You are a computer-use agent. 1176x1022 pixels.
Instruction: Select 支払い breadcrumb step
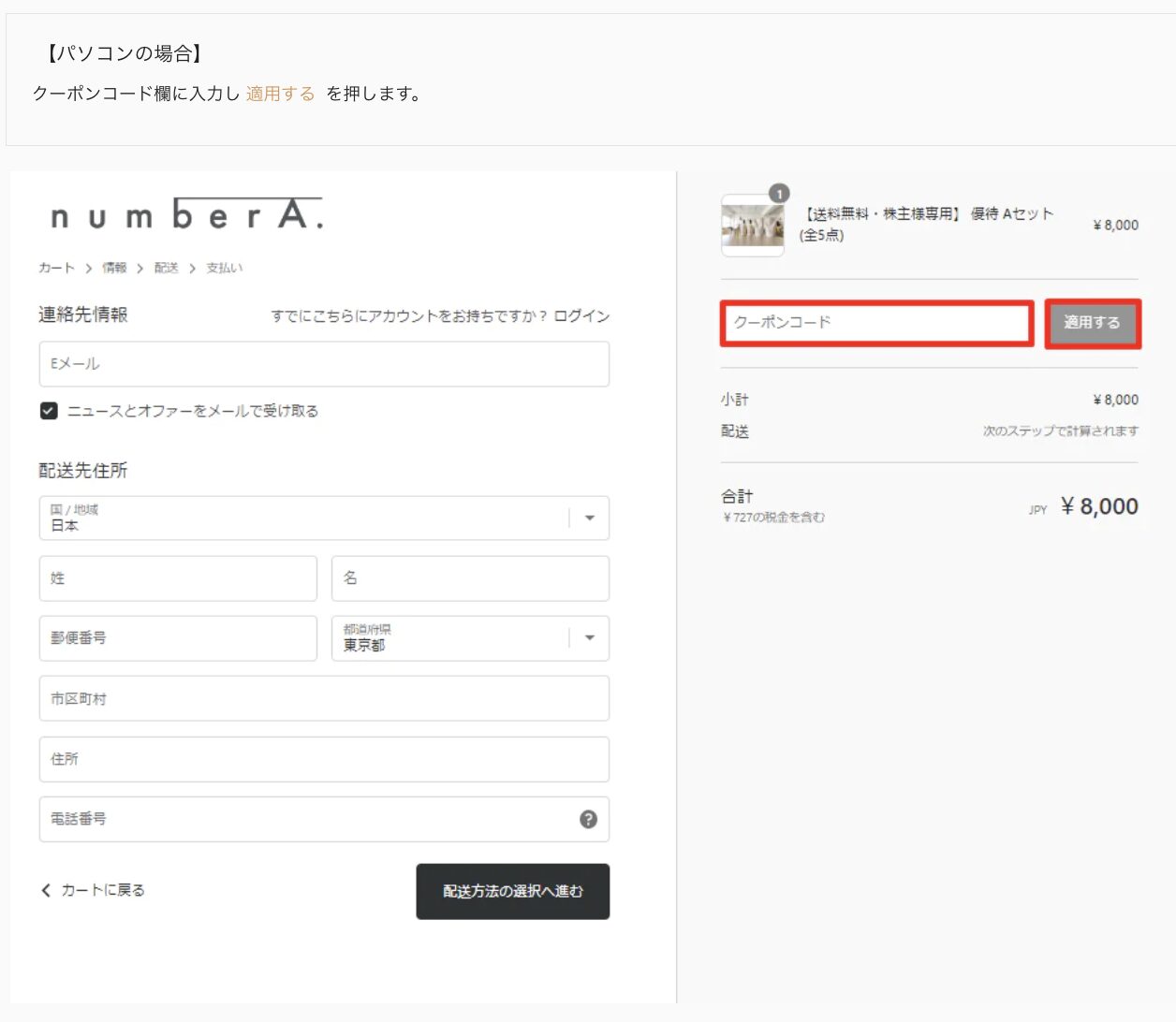click(x=224, y=268)
